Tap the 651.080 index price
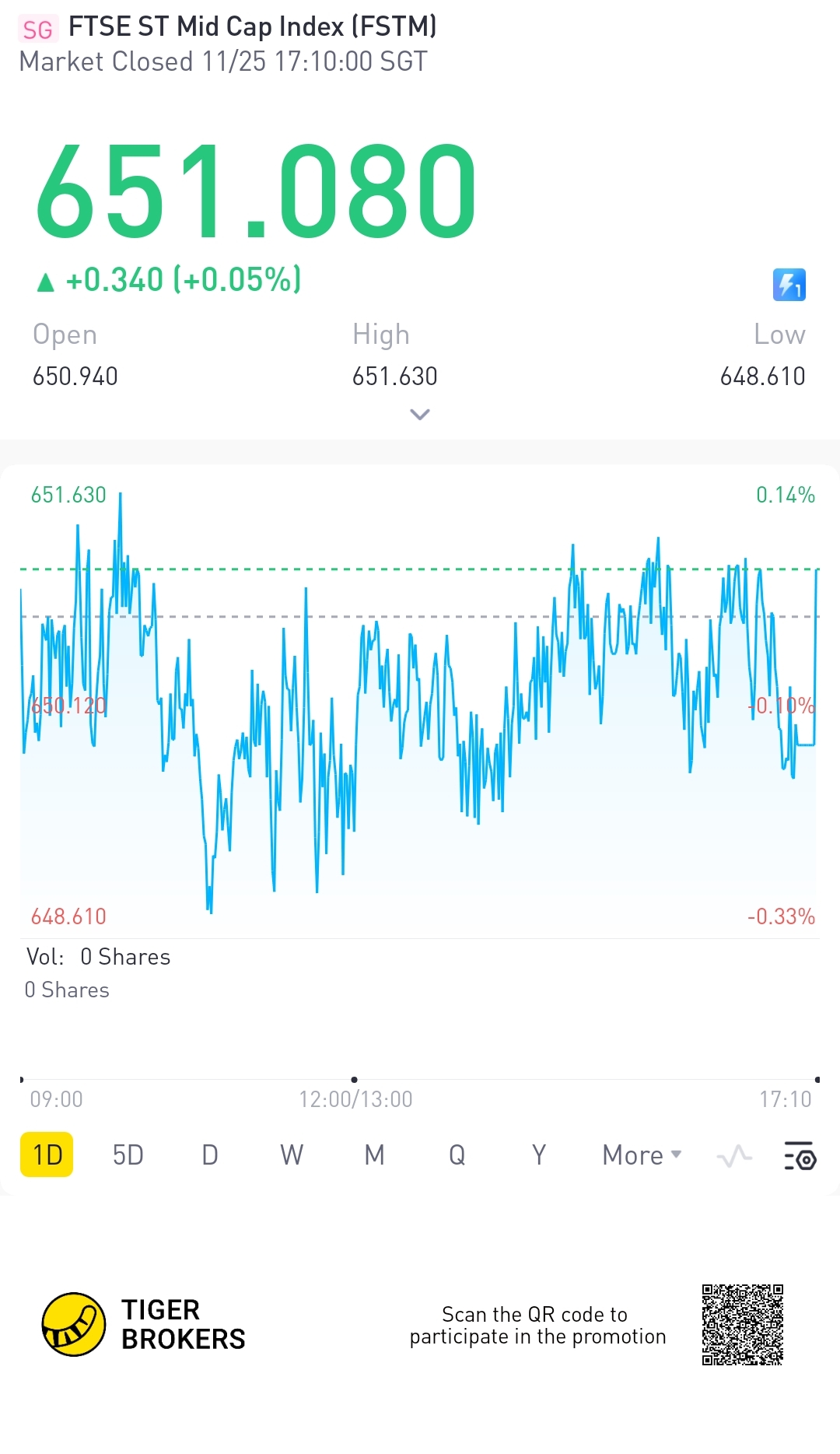 pos(256,191)
